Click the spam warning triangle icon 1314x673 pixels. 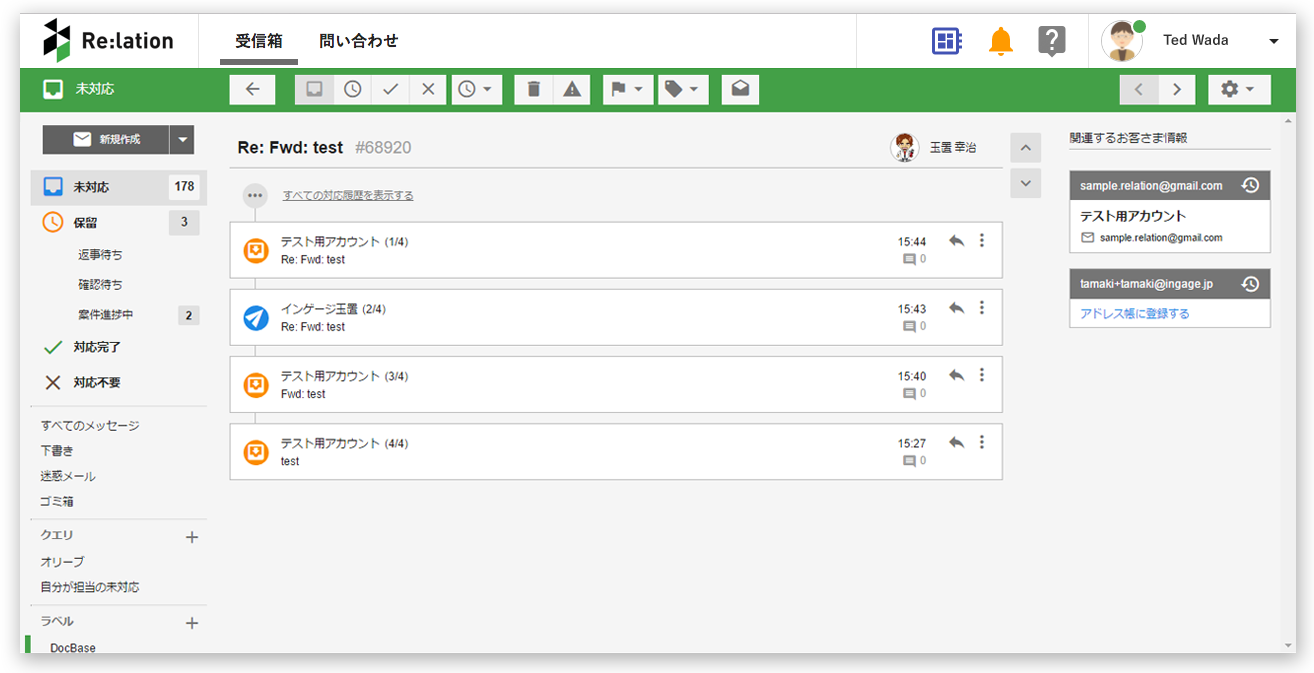pyautogui.click(x=572, y=89)
